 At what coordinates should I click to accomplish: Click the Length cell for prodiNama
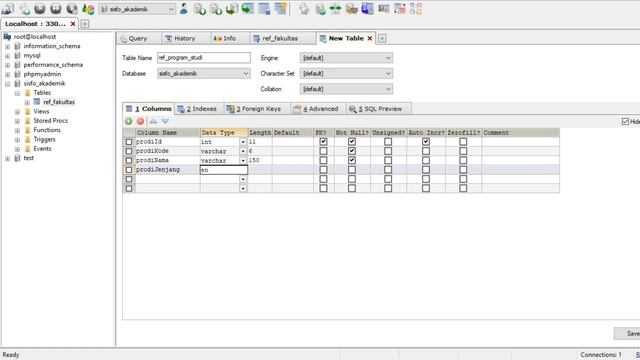[260, 160]
